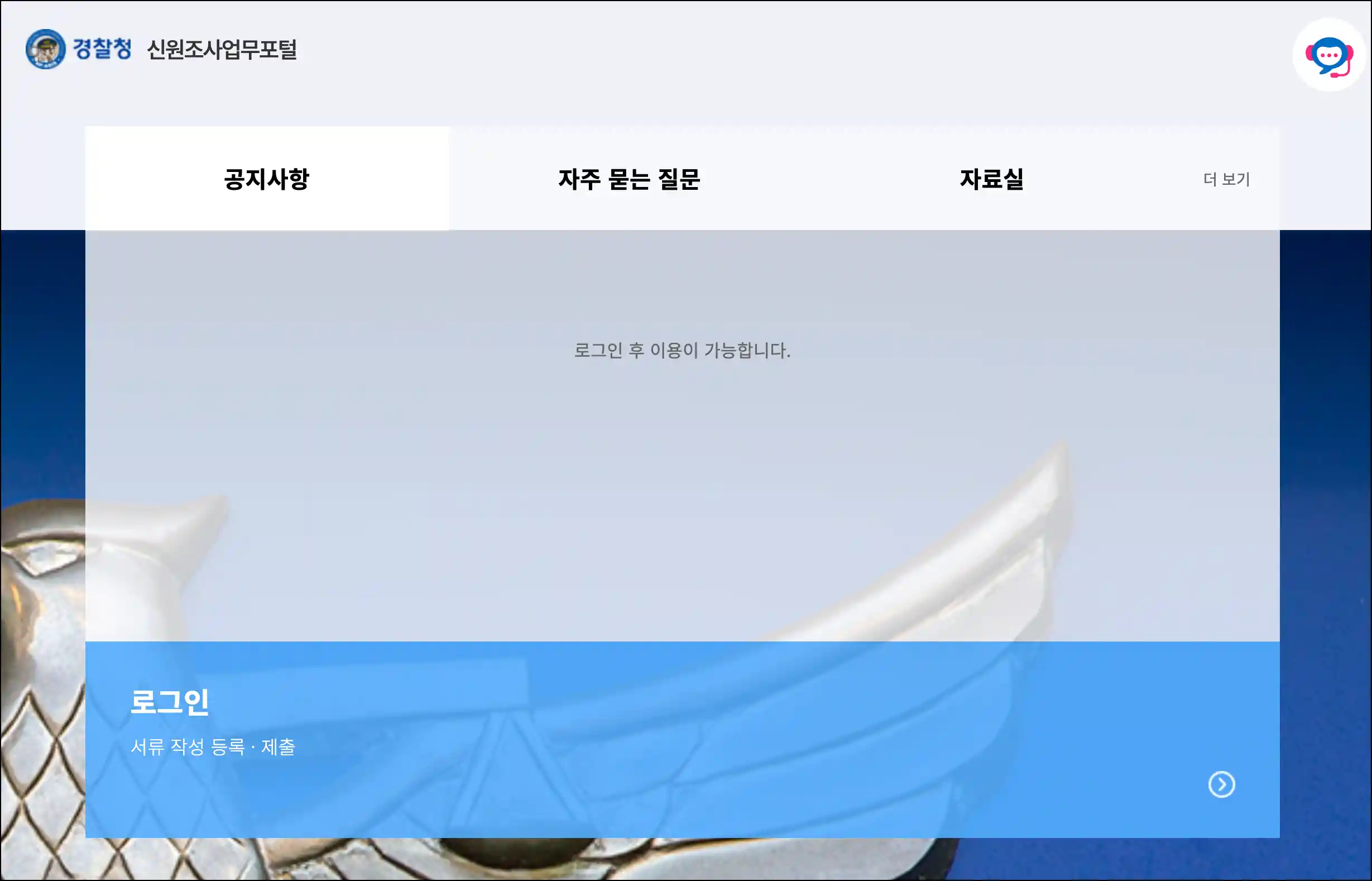
Task: Click the 경찰청 police emblem logo
Action: 45,49
